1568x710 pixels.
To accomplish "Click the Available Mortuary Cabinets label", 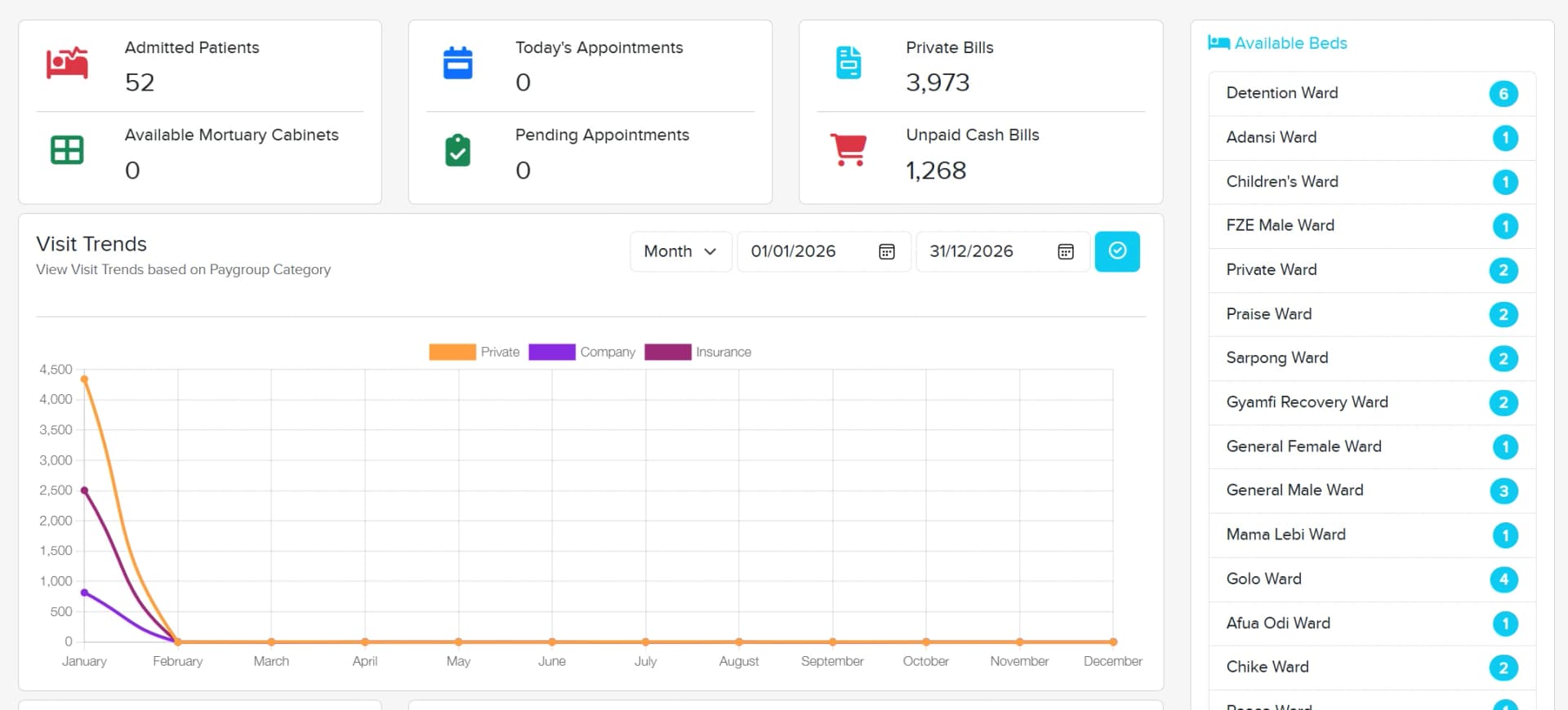I will [x=231, y=135].
